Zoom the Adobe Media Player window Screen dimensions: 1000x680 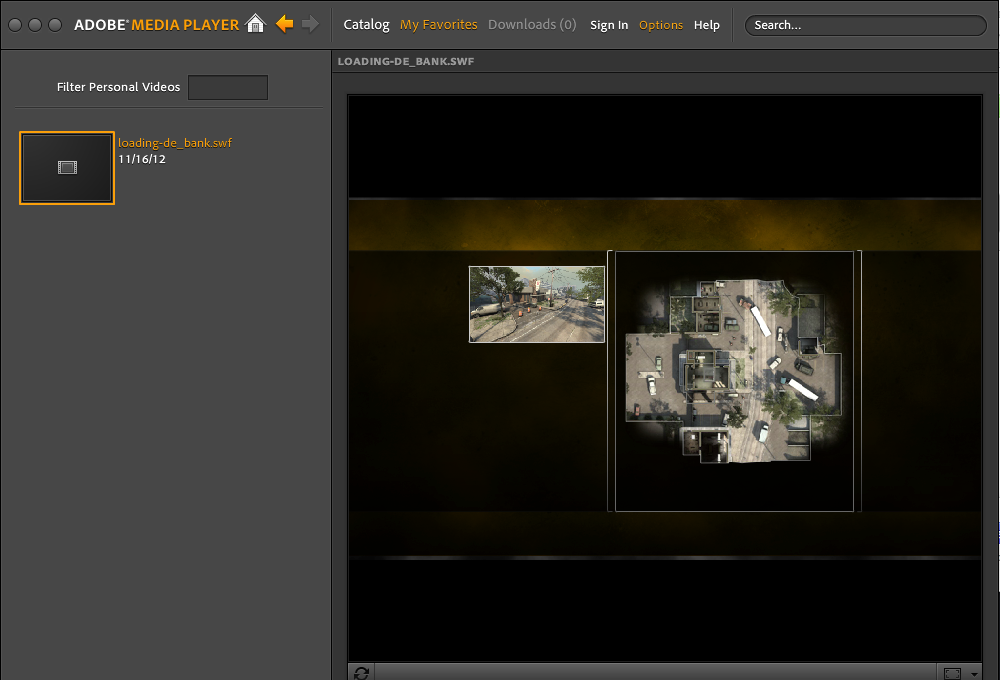click(x=55, y=25)
